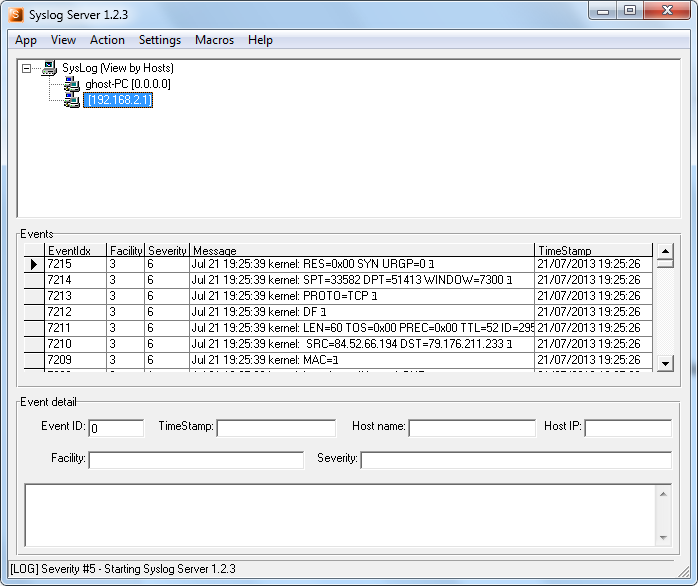Click the events list scrollbar thumb
The image size is (698, 586).
pyautogui.click(x=665, y=263)
